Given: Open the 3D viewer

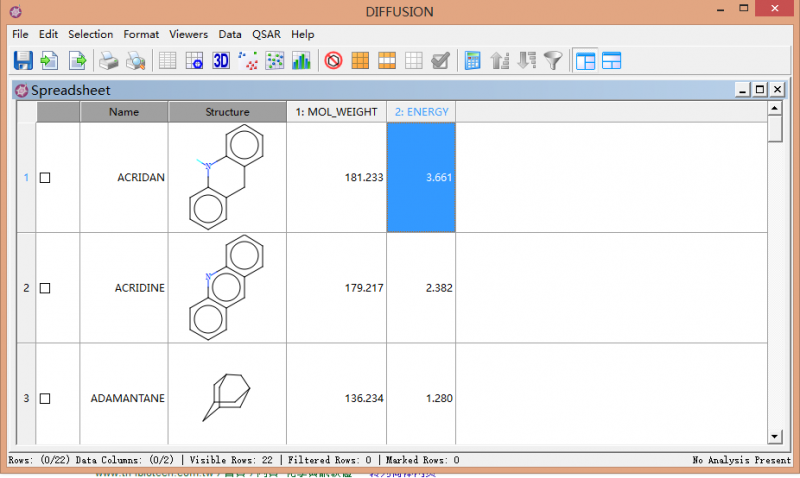Looking at the screenshot, I should [221, 61].
